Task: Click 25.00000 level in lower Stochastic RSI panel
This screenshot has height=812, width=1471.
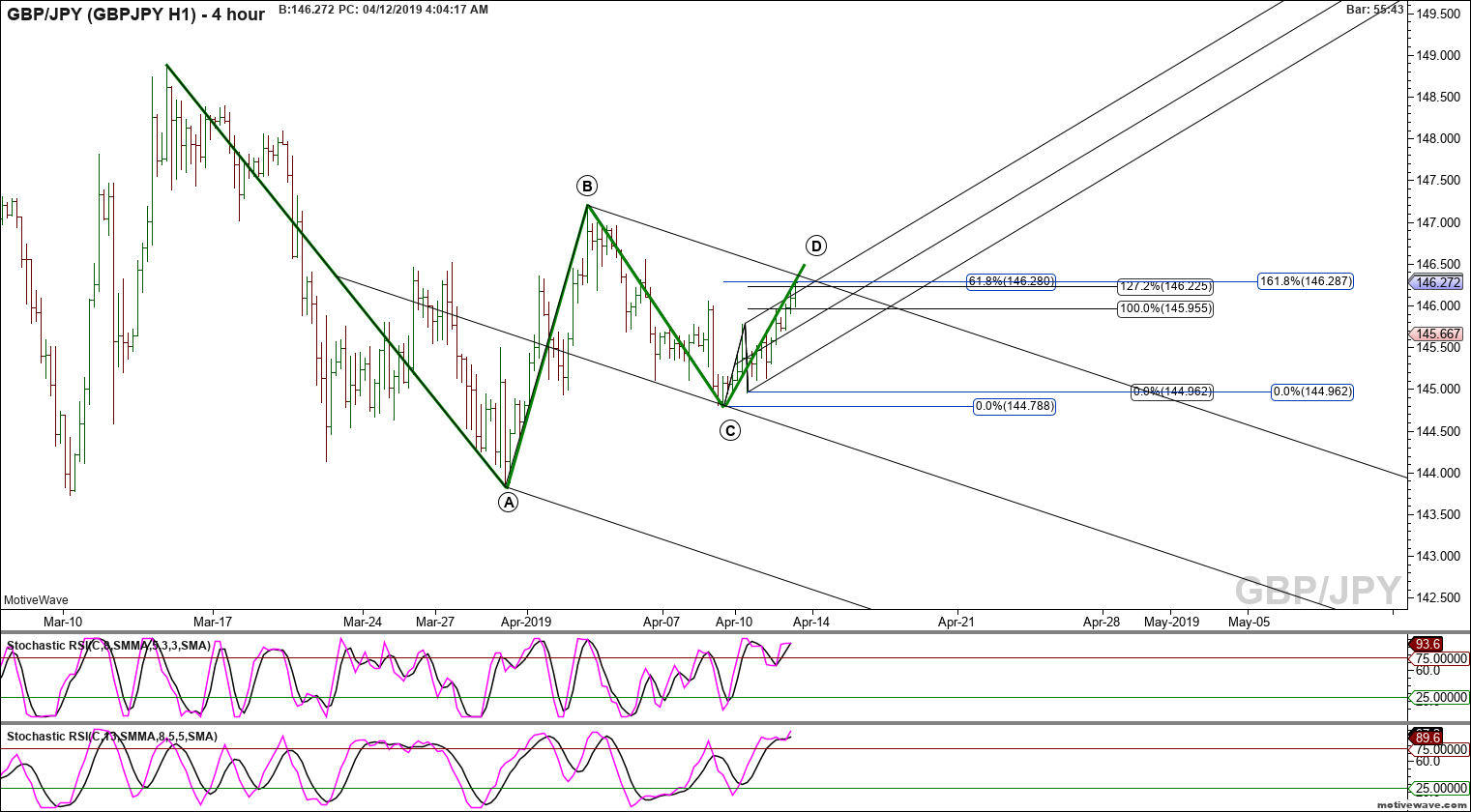Action: coord(1441,788)
